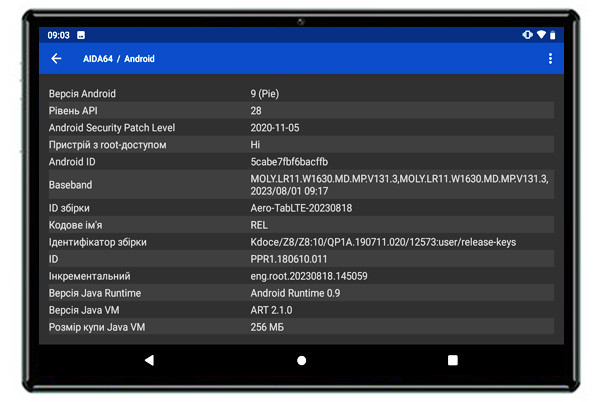This screenshot has height=402, width=600.
Task: Select the Kdoce/Z8 build fingerprint value
Action: [383, 242]
